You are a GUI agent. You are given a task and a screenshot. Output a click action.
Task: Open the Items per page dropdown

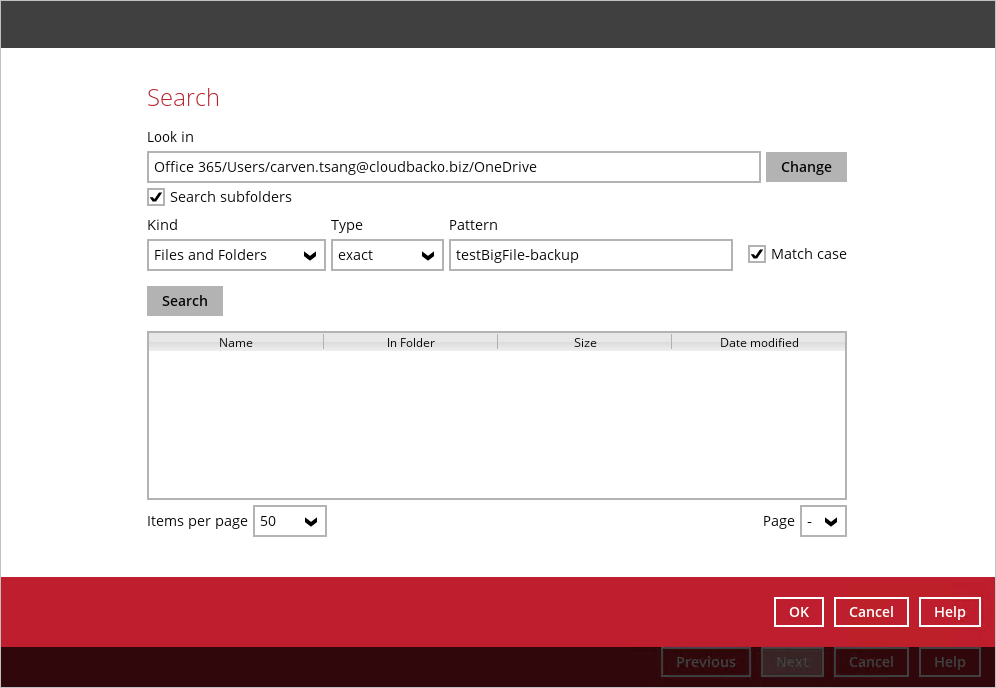tap(290, 521)
